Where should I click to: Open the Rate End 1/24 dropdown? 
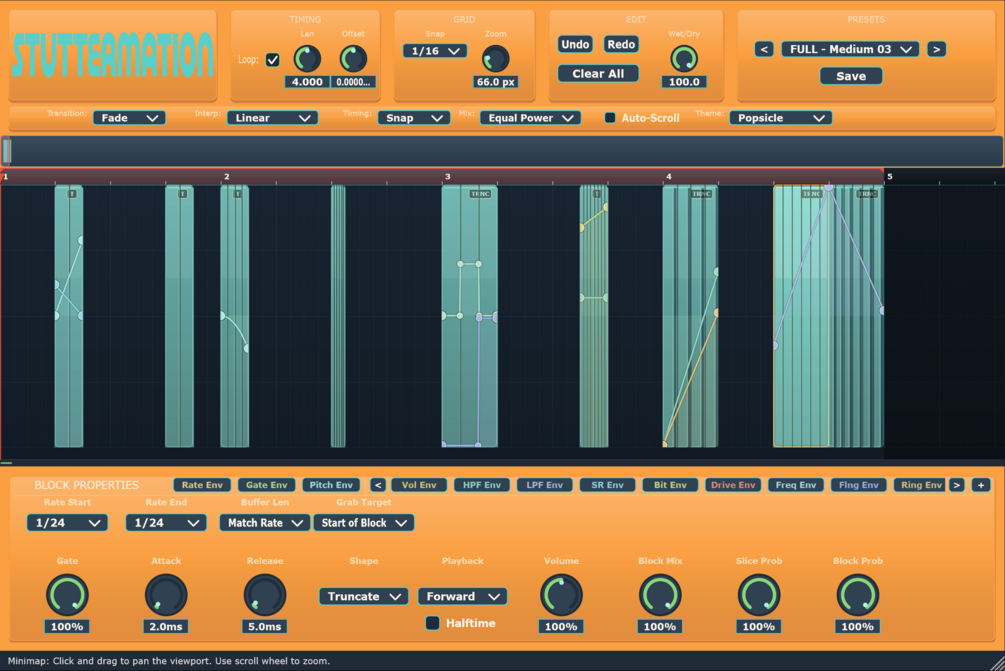tap(166, 523)
